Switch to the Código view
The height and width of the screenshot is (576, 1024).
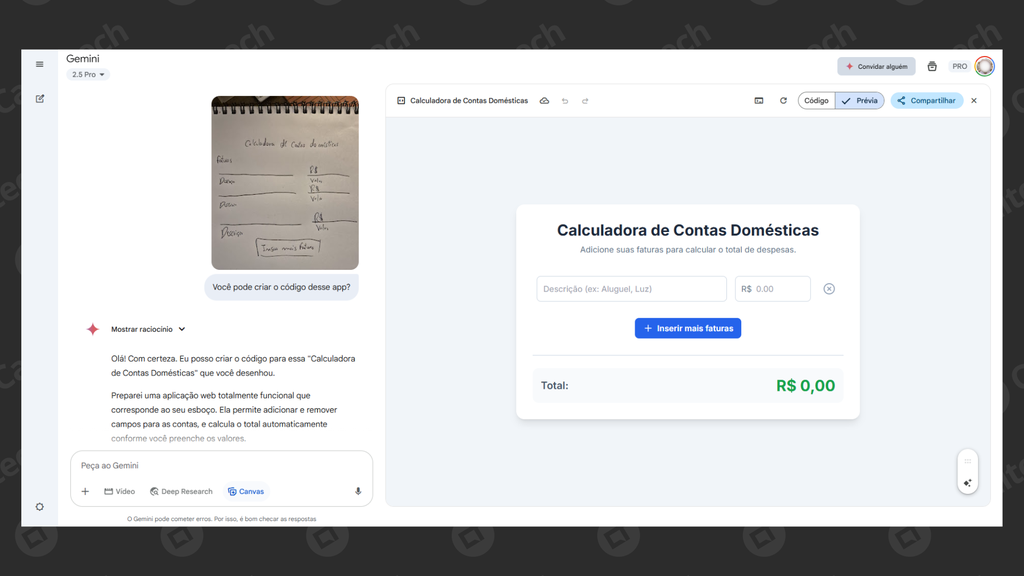point(815,100)
